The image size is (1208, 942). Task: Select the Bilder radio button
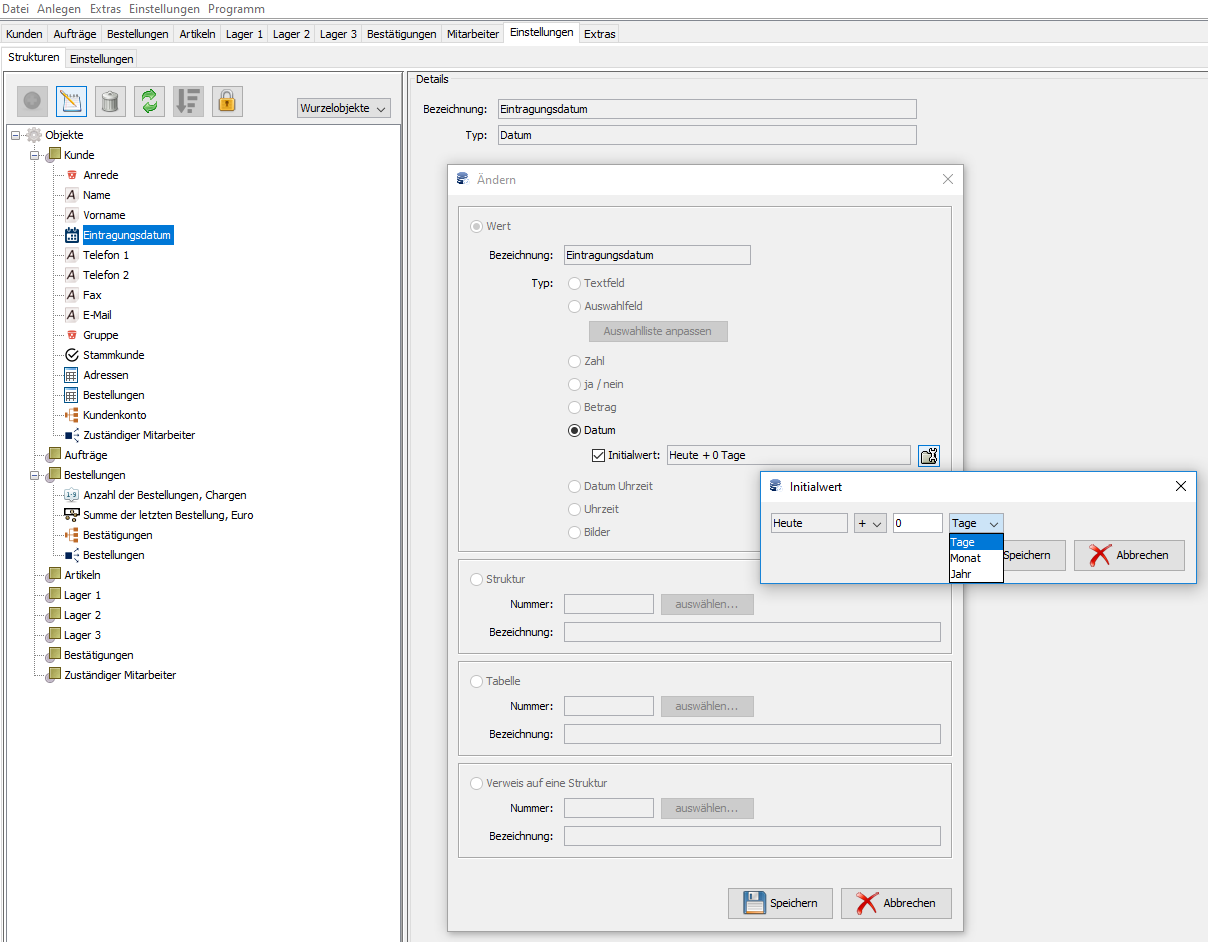[x=575, y=532]
